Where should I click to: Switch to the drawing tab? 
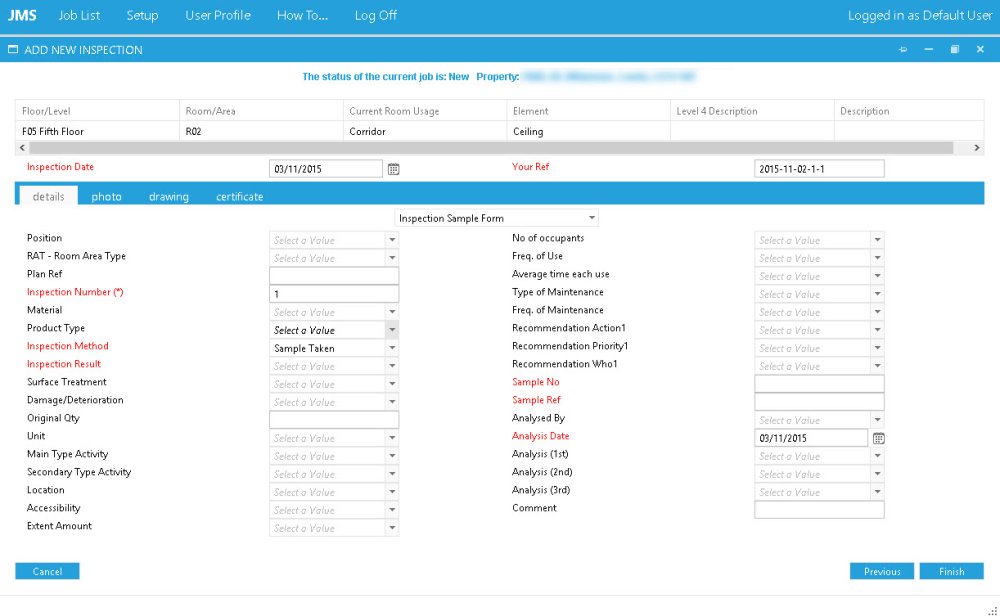[168, 196]
